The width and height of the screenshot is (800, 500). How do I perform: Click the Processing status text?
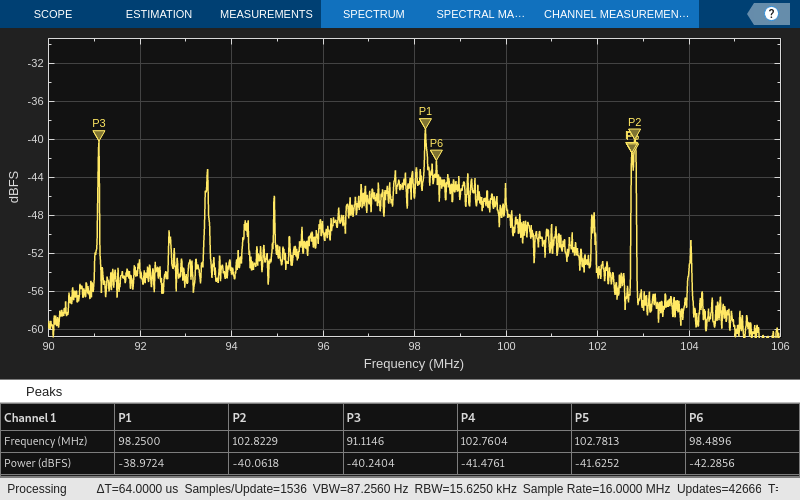[37, 489]
